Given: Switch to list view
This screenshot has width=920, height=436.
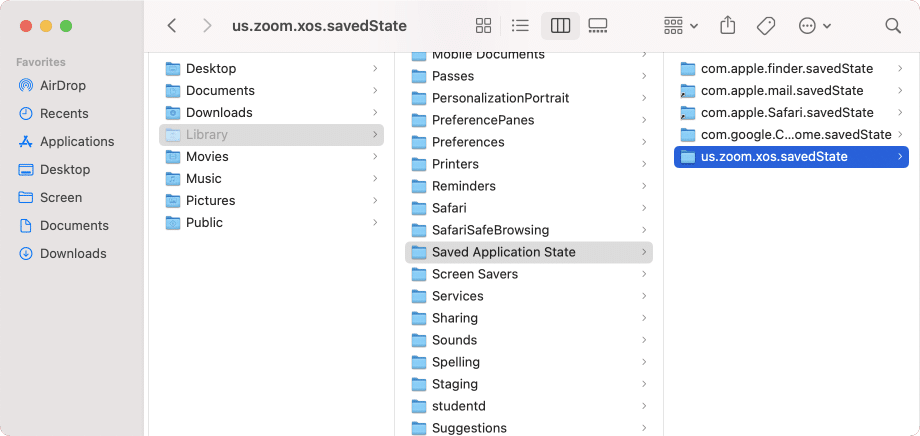Looking at the screenshot, I should click(x=520, y=26).
